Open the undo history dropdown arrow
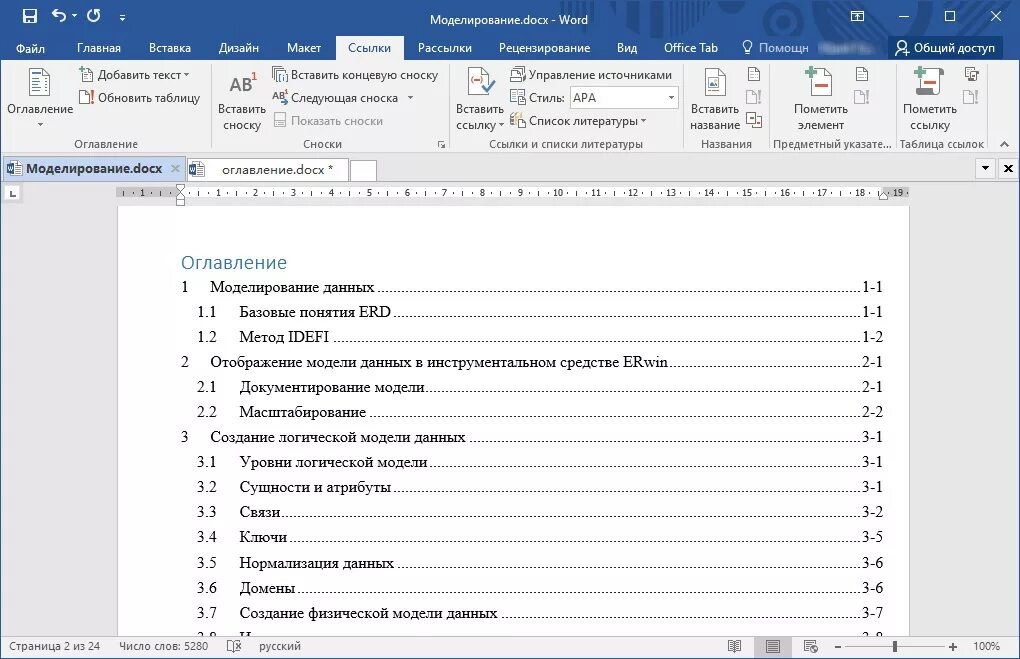Image resolution: width=1020 pixels, height=659 pixels. [x=74, y=16]
